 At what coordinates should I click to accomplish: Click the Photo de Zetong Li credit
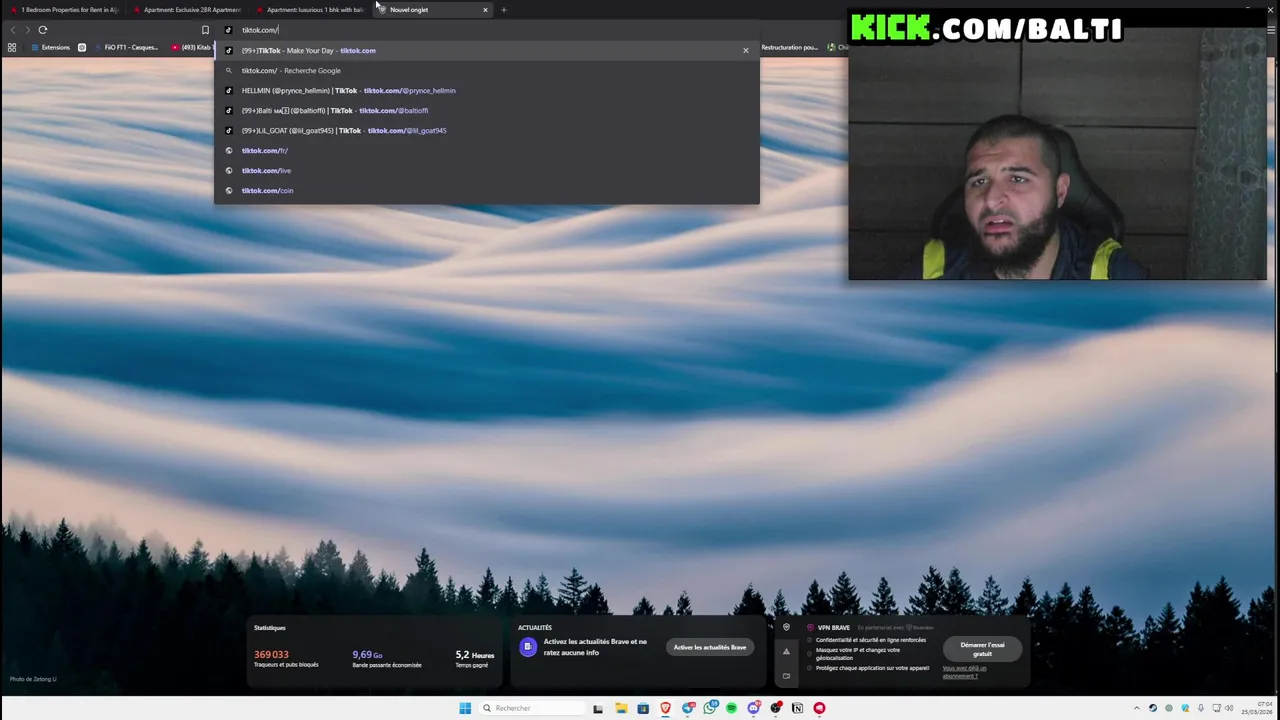tap(33, 679)
